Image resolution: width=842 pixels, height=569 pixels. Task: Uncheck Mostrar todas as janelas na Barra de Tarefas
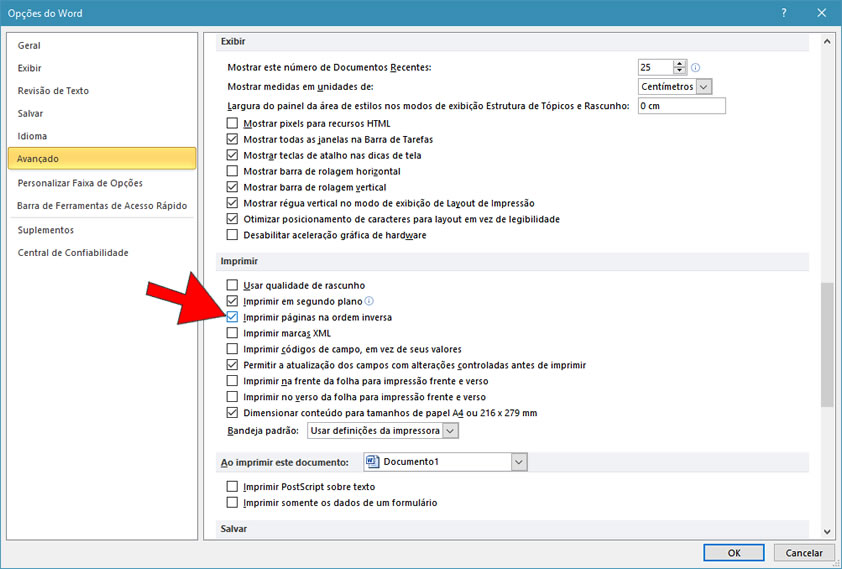pyautogui.click(x=232, y=140)
